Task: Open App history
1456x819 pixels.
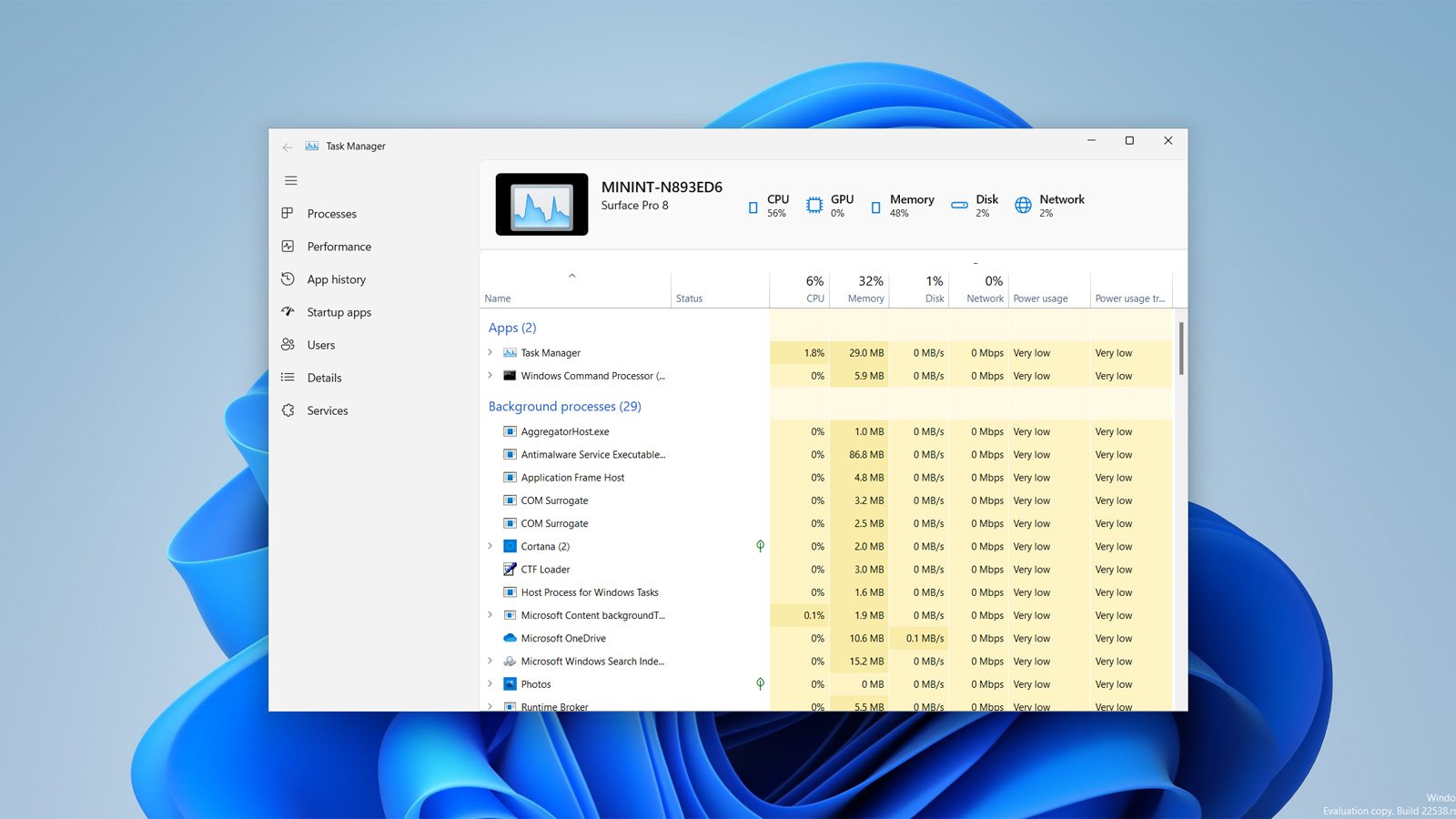Action: click(x=336, y=279)
